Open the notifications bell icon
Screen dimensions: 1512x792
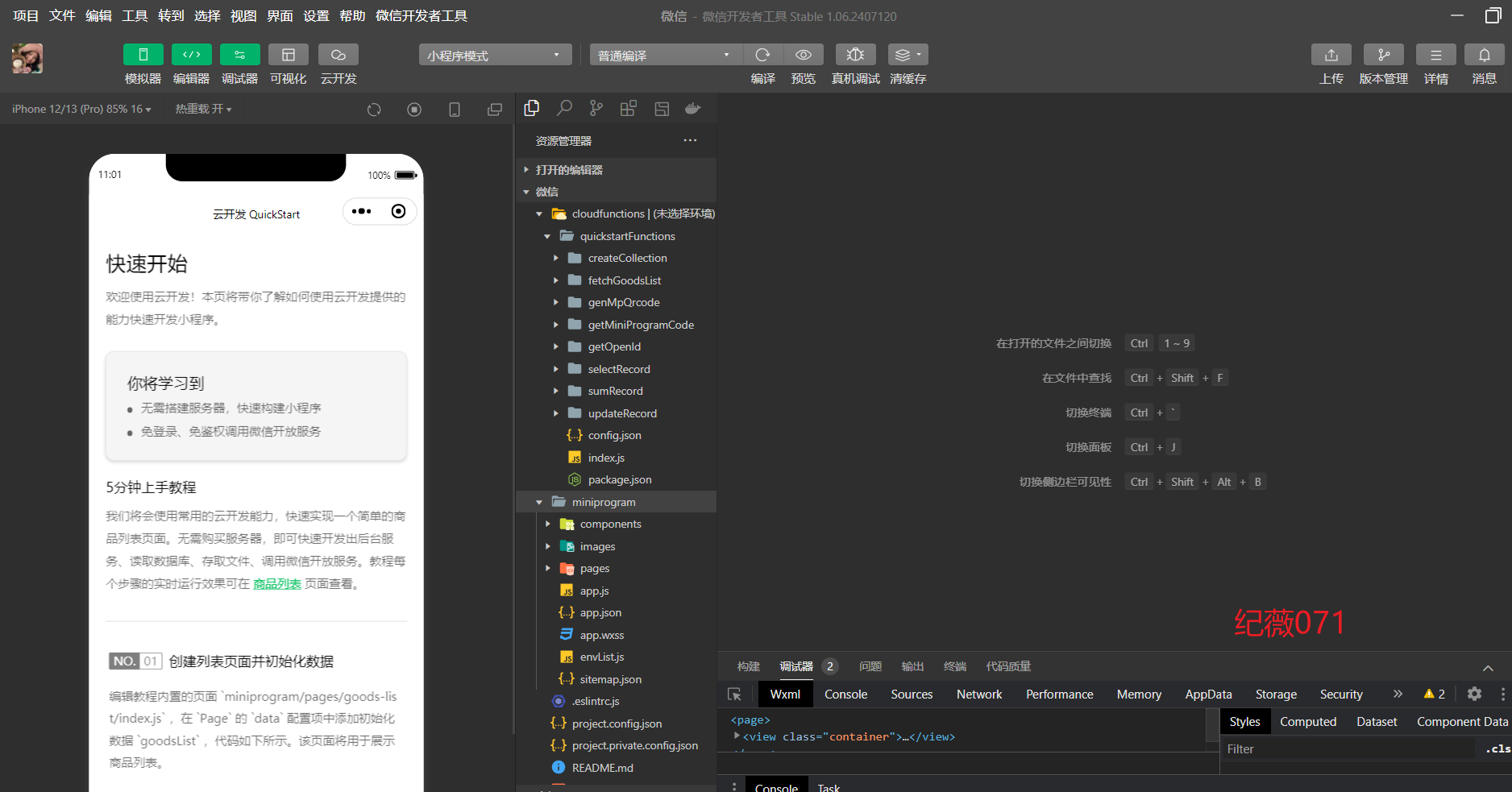[1485, 55]
